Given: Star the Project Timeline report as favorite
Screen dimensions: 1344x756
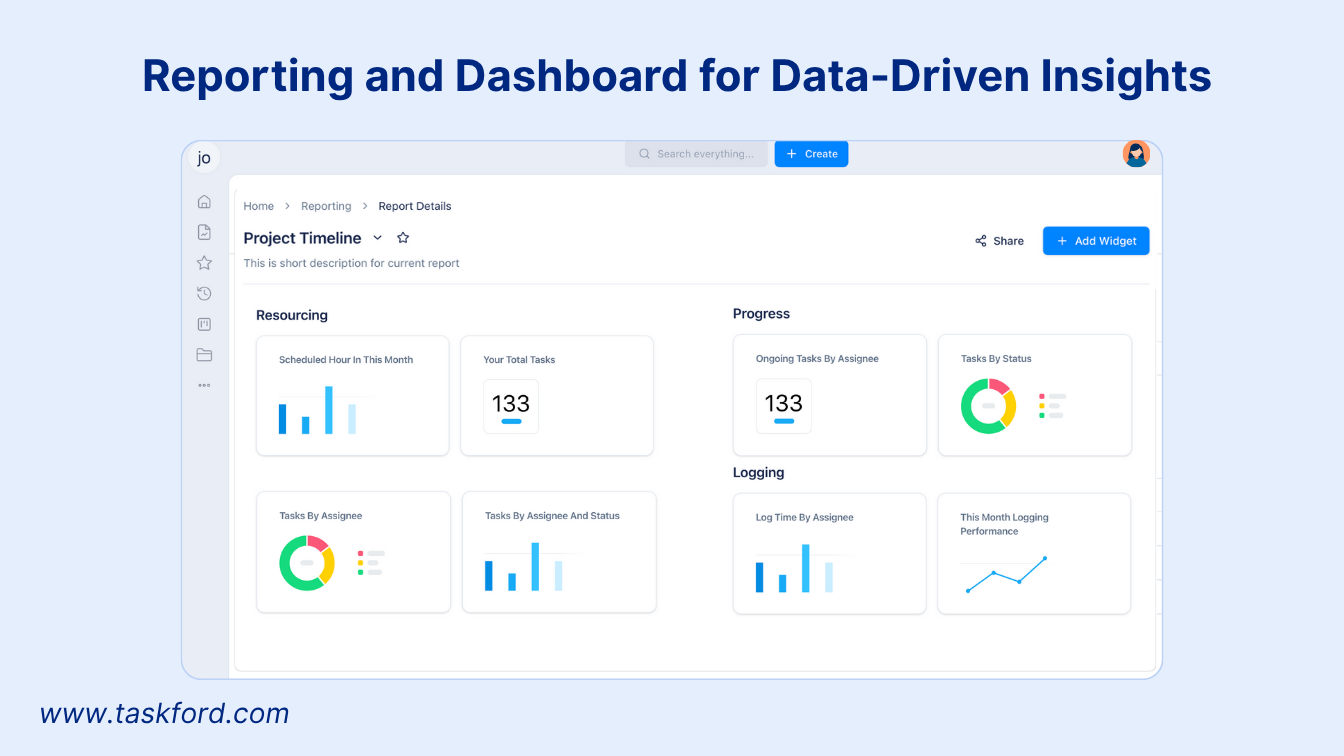Looking at the screenshot, I should click(x=403, y=237).
